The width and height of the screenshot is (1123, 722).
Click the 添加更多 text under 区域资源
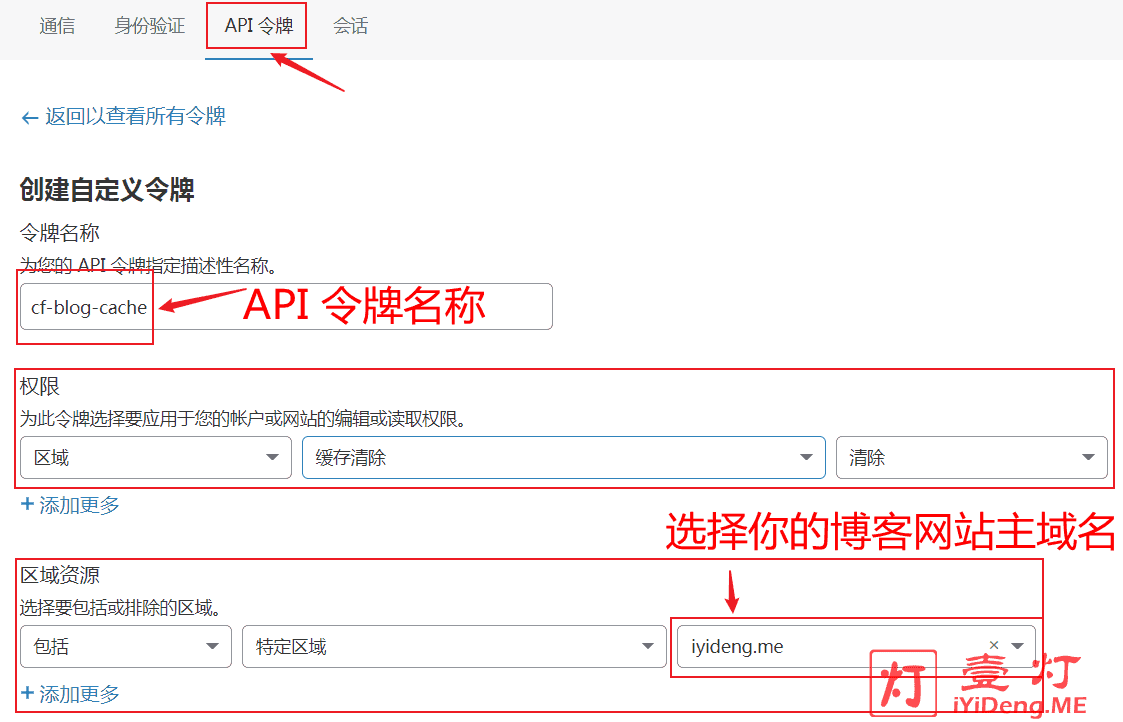(79, 693)
